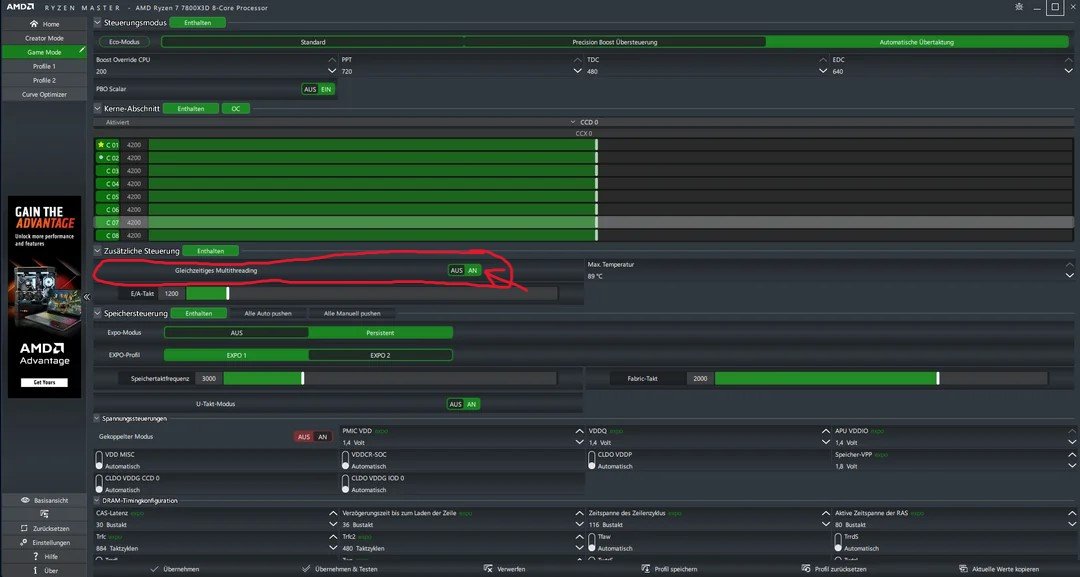Click Get Yours on AMD Advantage ad
The image size is (1080, 577).
(x=44, y=382)
